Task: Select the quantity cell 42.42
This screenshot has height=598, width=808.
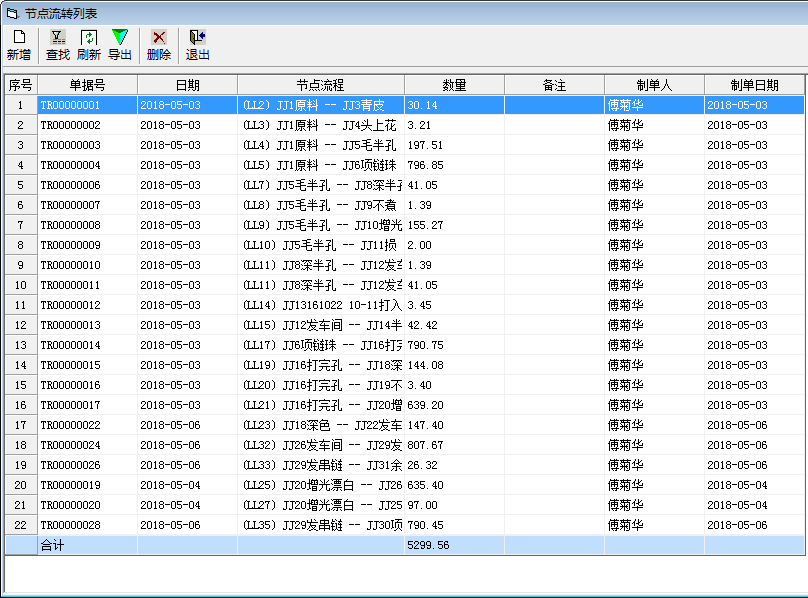Action: (x=454, y=325)
